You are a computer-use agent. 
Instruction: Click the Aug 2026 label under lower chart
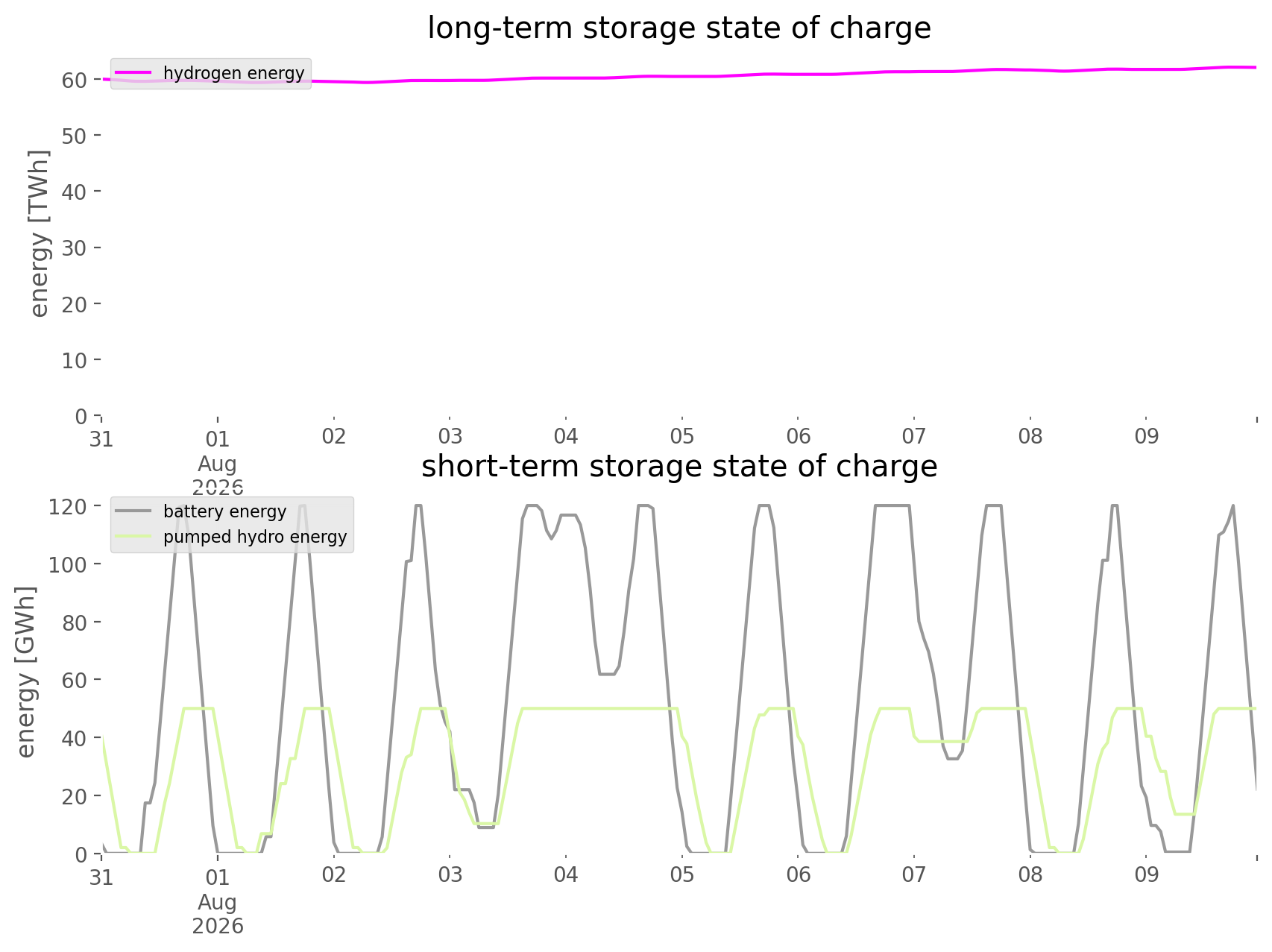218,914
